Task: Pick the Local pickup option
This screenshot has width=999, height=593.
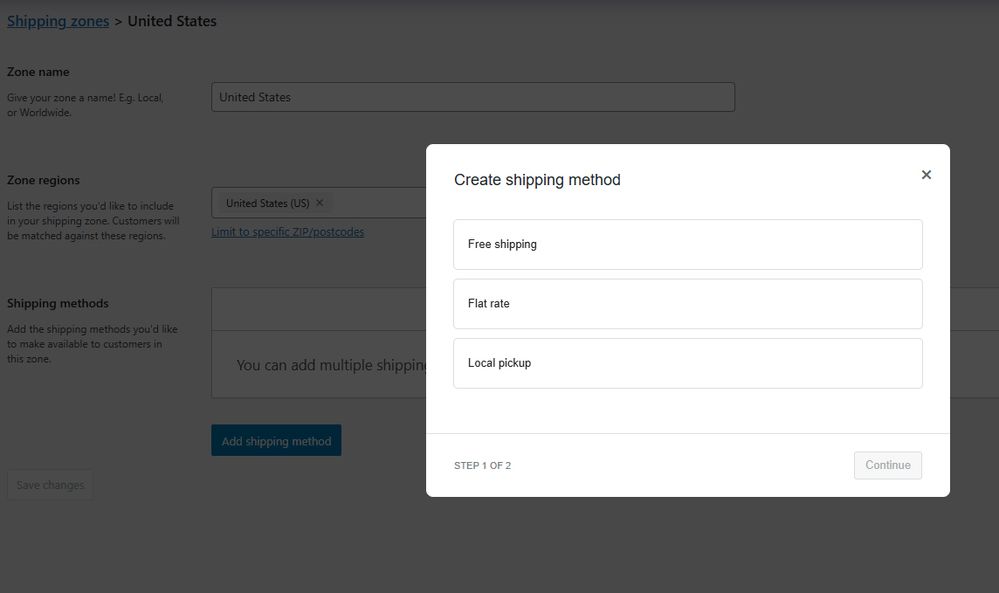Action: point(687,363)
